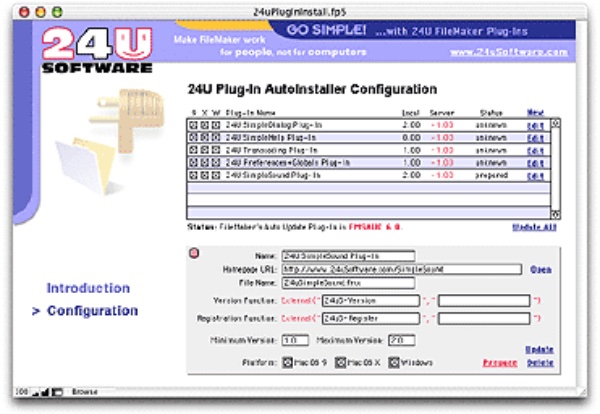Select the 24U Preferences+Globals Plug-In name
Viewport: 600px width, 414px height.
click(x=287, y=163)
